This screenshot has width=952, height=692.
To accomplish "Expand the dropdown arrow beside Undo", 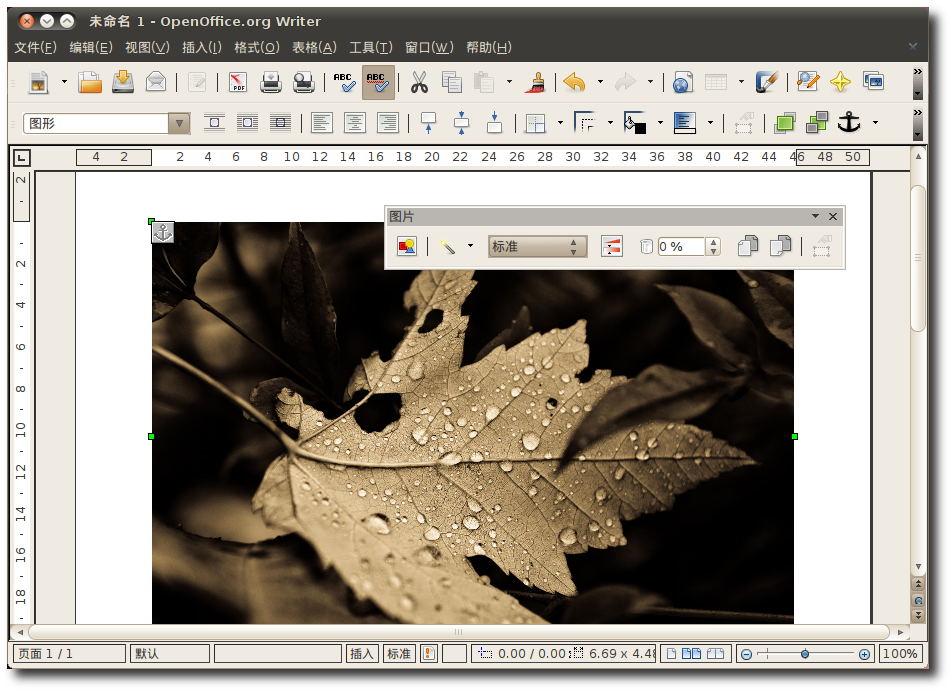I will tap(600, 82).
